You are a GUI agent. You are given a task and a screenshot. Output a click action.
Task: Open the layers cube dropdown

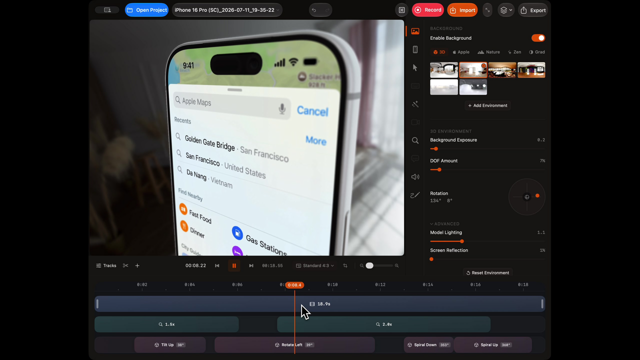coord(506,10)
